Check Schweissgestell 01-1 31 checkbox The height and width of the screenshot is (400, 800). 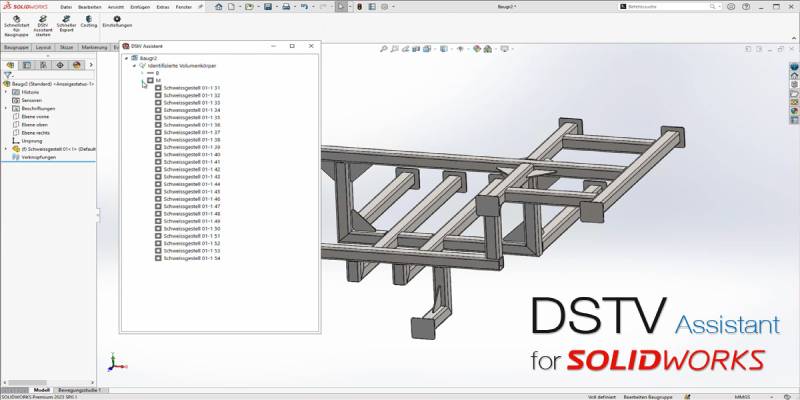tap(158, 88)
